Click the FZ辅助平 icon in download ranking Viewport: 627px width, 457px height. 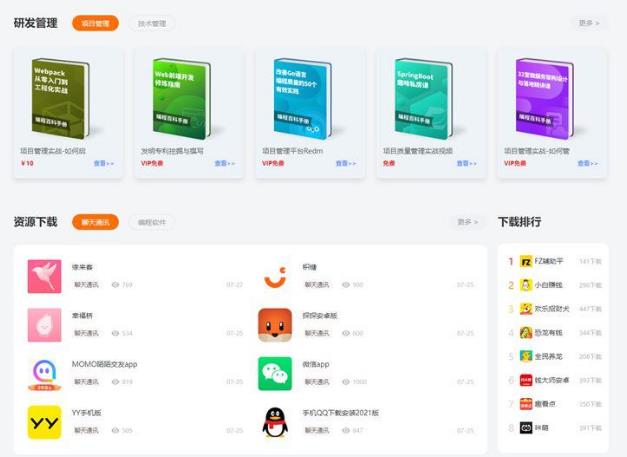(x=526, y=261)
